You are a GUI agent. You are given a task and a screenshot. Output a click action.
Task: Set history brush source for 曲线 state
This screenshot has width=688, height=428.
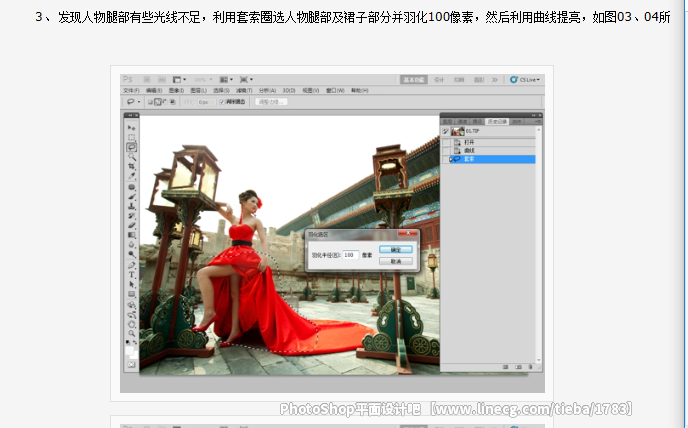(445, 151)
